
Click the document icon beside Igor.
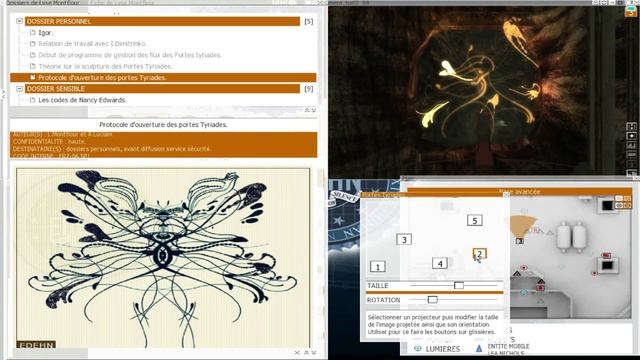(x=33, y=32)
